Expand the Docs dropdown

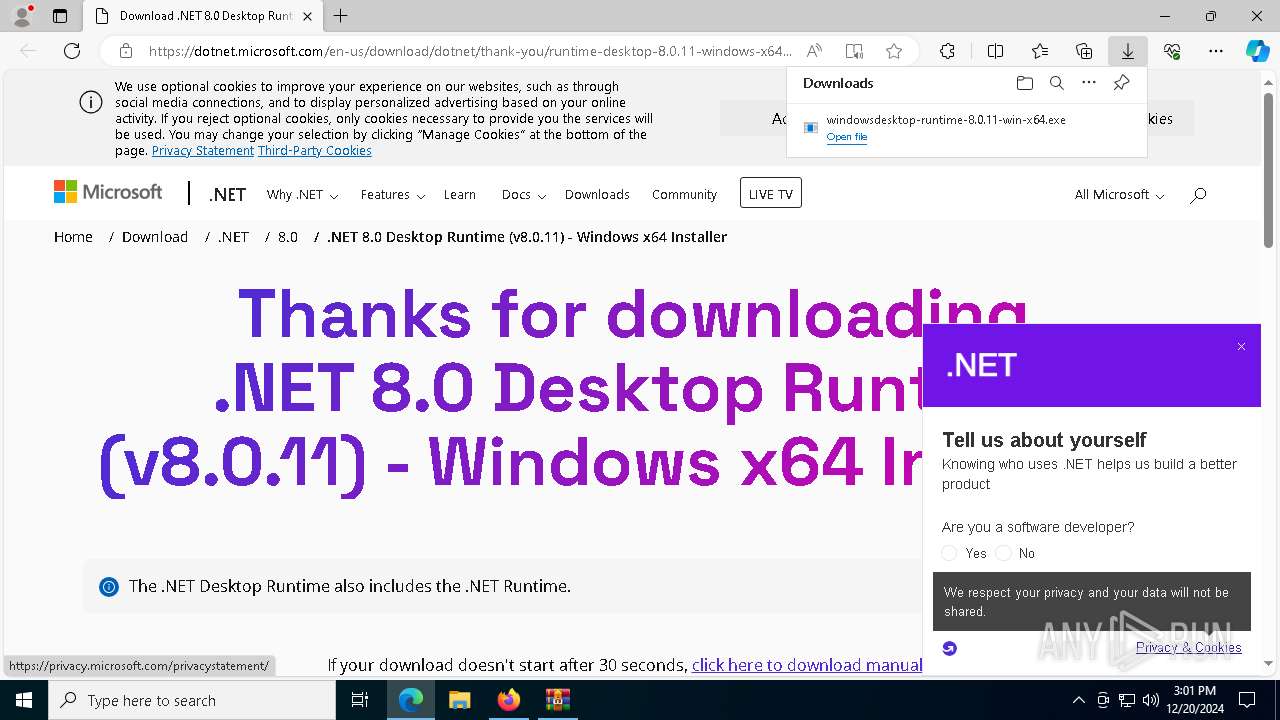(x=524, y=195)
